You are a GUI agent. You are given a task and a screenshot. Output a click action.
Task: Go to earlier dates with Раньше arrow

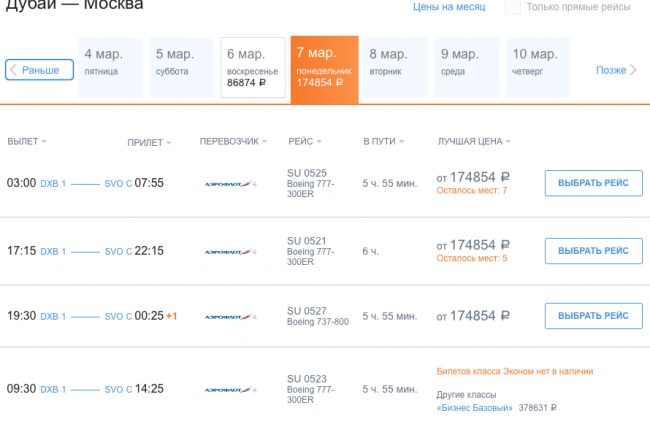[40, 70]
